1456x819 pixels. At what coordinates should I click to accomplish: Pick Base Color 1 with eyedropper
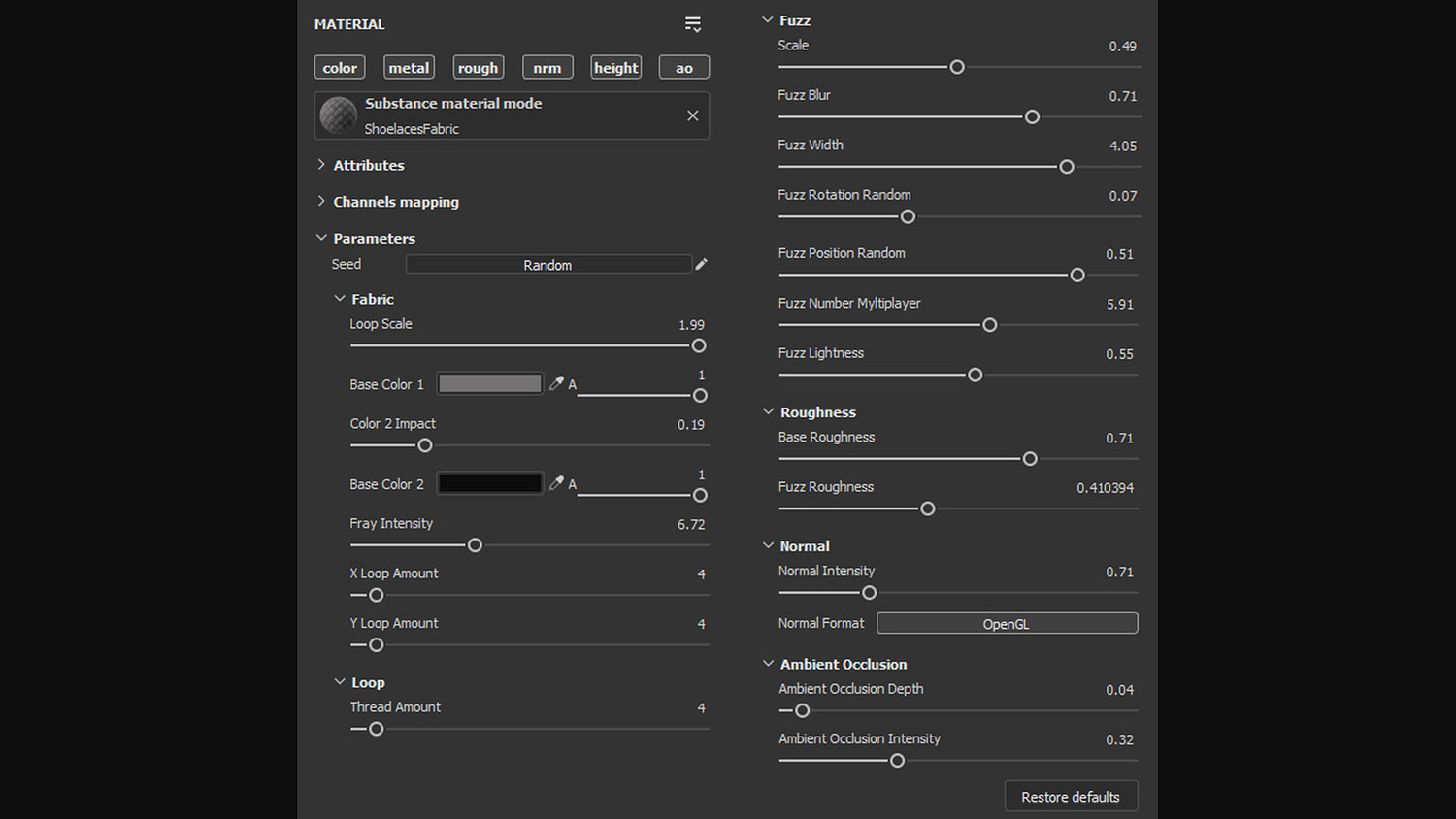(x=556, y=383)
